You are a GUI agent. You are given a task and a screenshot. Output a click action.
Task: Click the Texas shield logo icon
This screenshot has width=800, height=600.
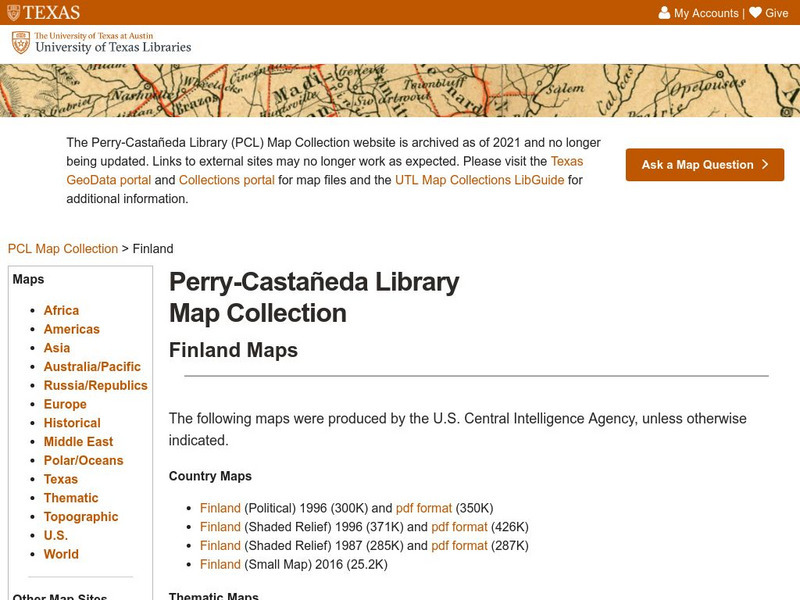point(11,13)
